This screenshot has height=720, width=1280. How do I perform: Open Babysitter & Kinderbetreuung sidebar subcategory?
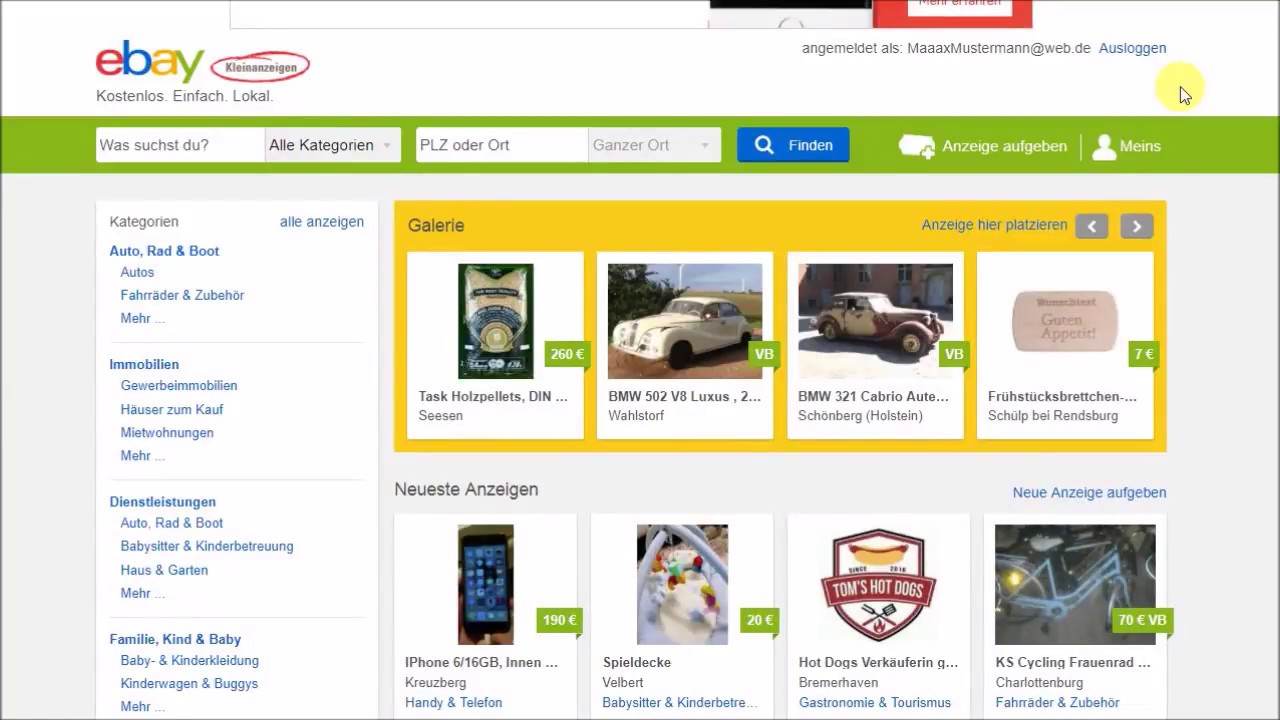[x=207, y=546]
